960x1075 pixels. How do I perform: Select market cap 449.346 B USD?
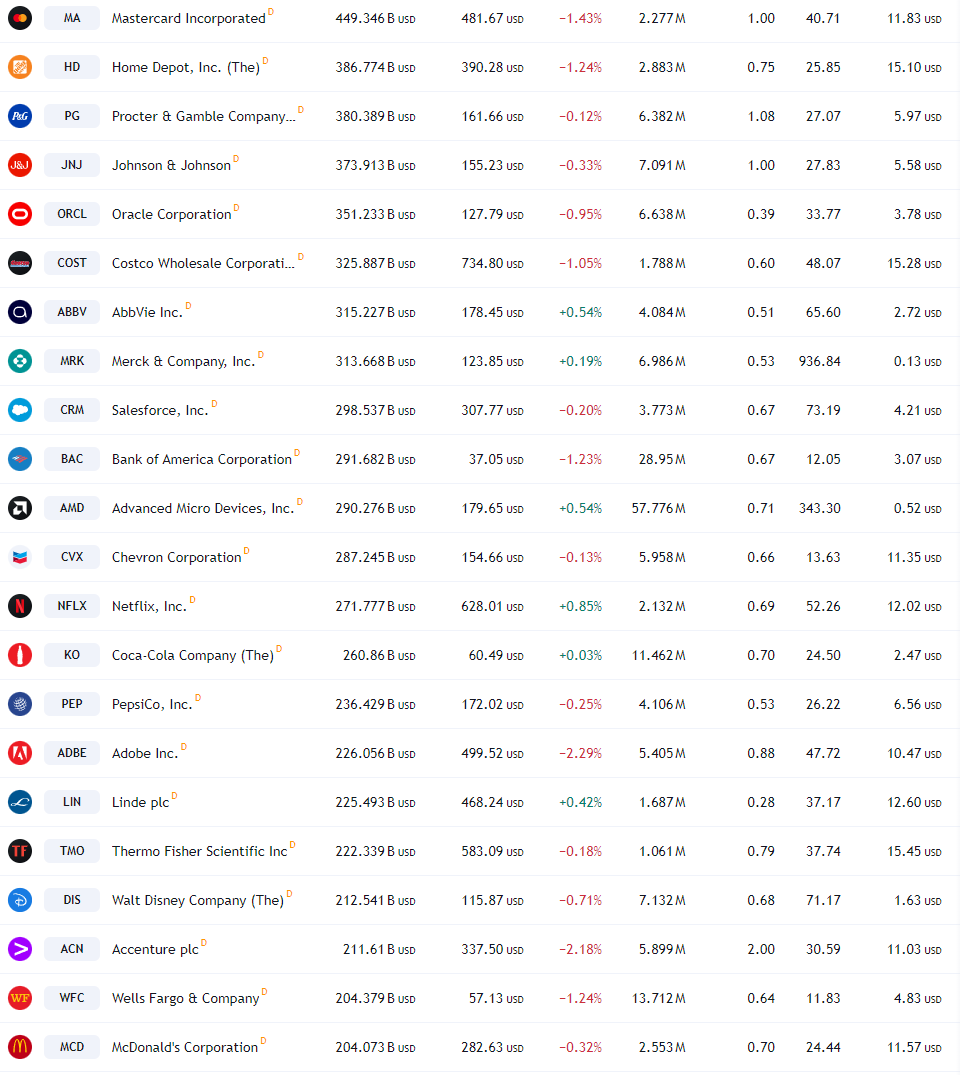coord(375,19)
